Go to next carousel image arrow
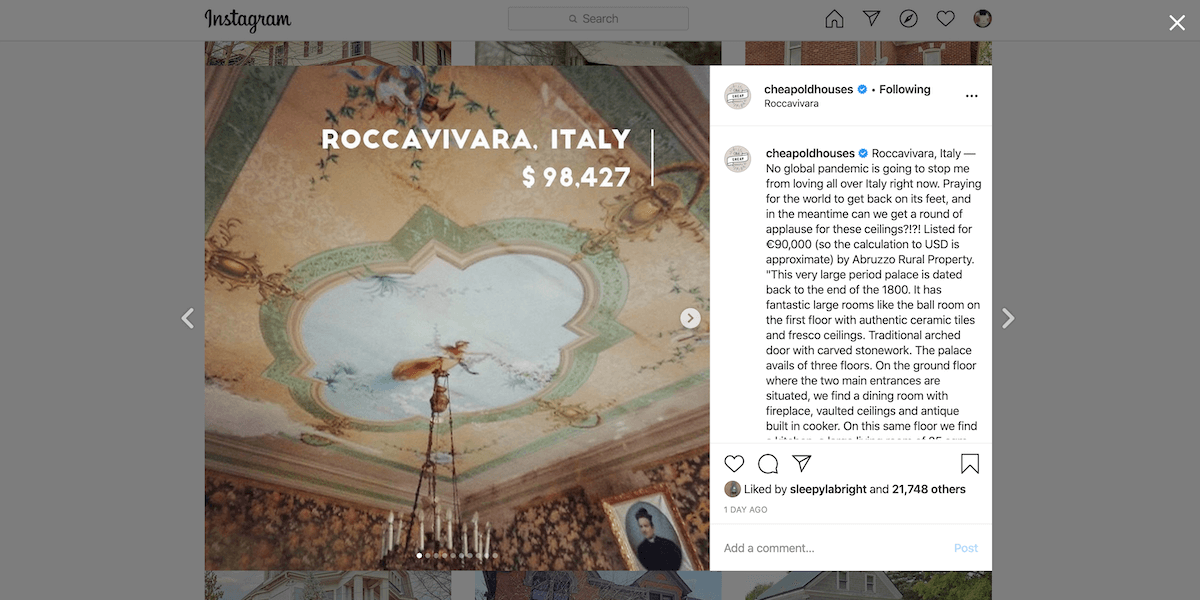Viewport: 1200px width, 600px height. (690, 318)
